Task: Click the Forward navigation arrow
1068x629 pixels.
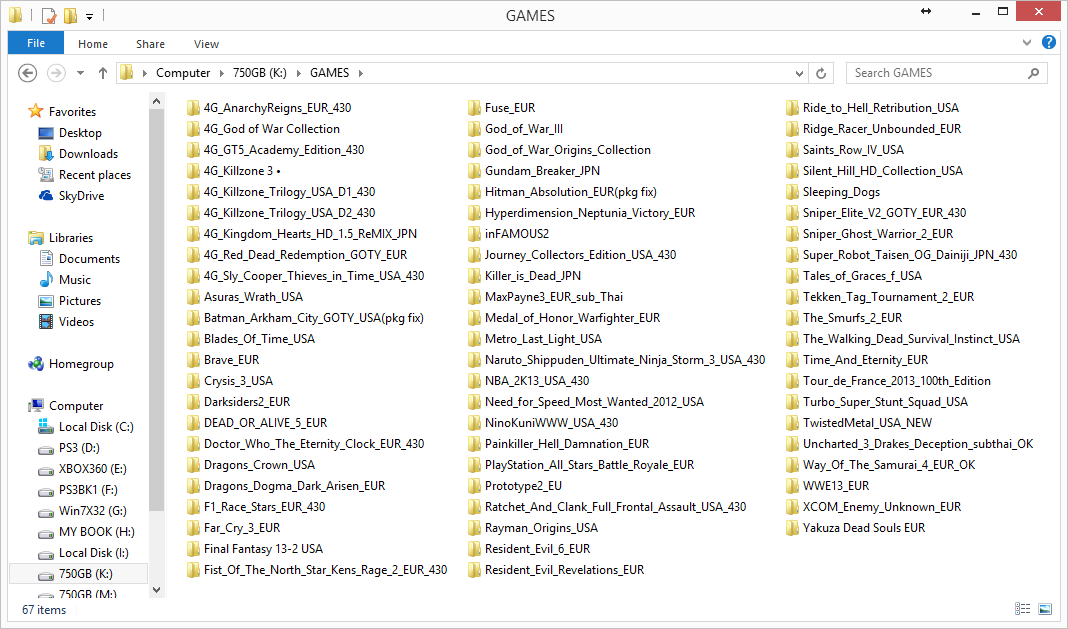Action: (56, 73)
